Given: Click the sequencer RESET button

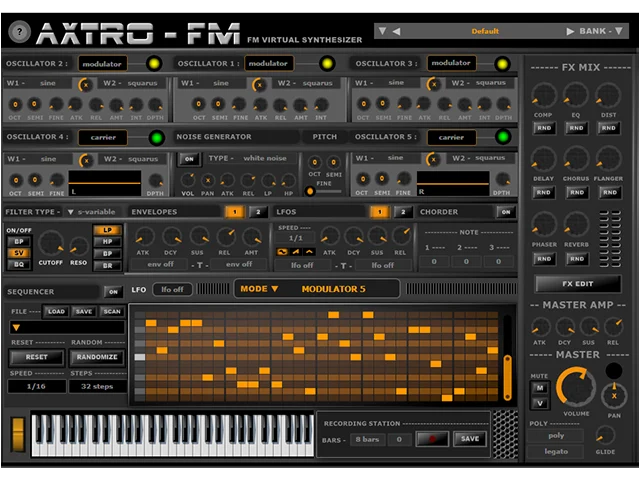Looking at the screenshot, I should [37, 357].
